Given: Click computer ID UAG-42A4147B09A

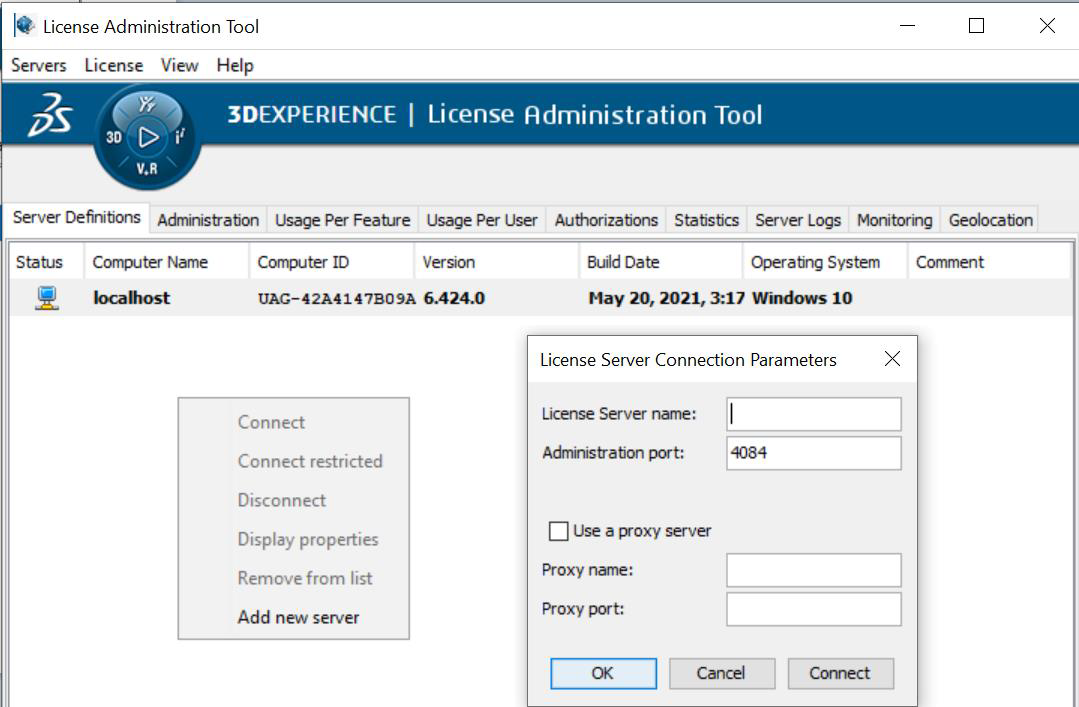Looking at the screenshot, I should tap(336, 299).
